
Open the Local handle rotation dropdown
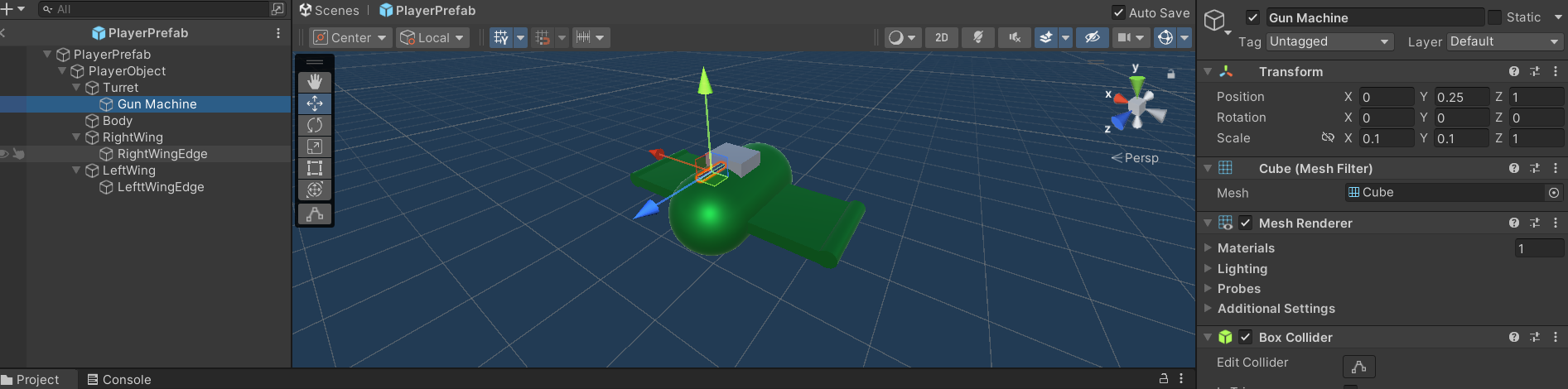tap(432, 37)
